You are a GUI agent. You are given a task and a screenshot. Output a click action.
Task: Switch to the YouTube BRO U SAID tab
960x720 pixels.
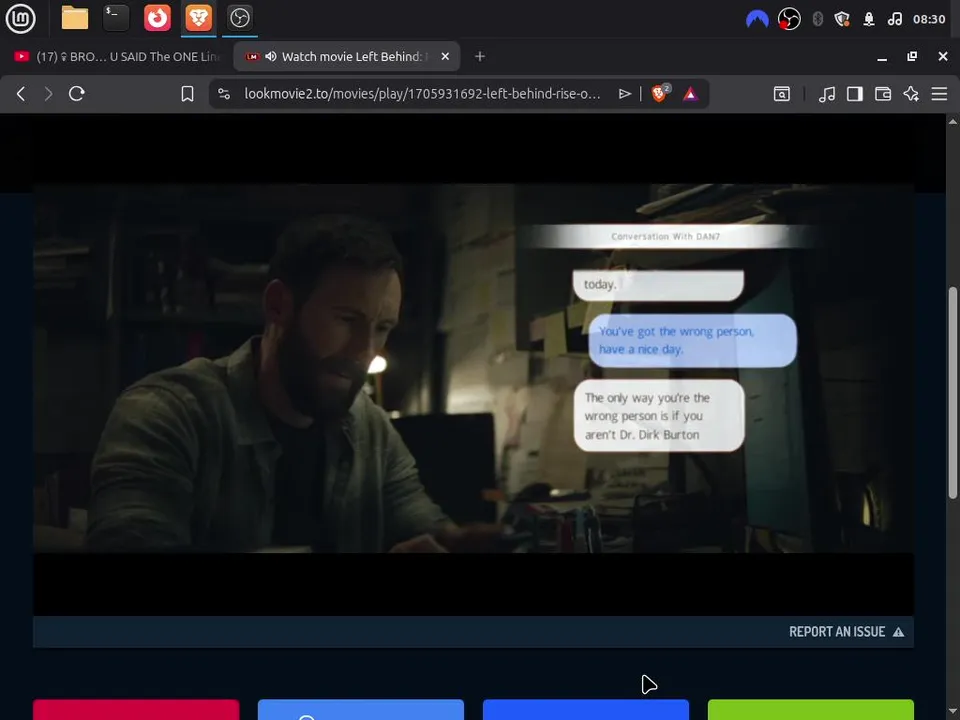(116, 56)
